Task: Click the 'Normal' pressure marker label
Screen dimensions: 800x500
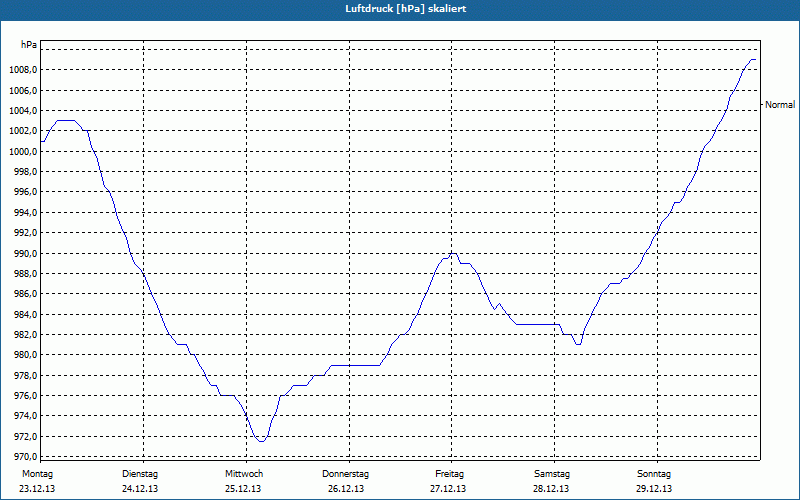Action: (780, 105)
